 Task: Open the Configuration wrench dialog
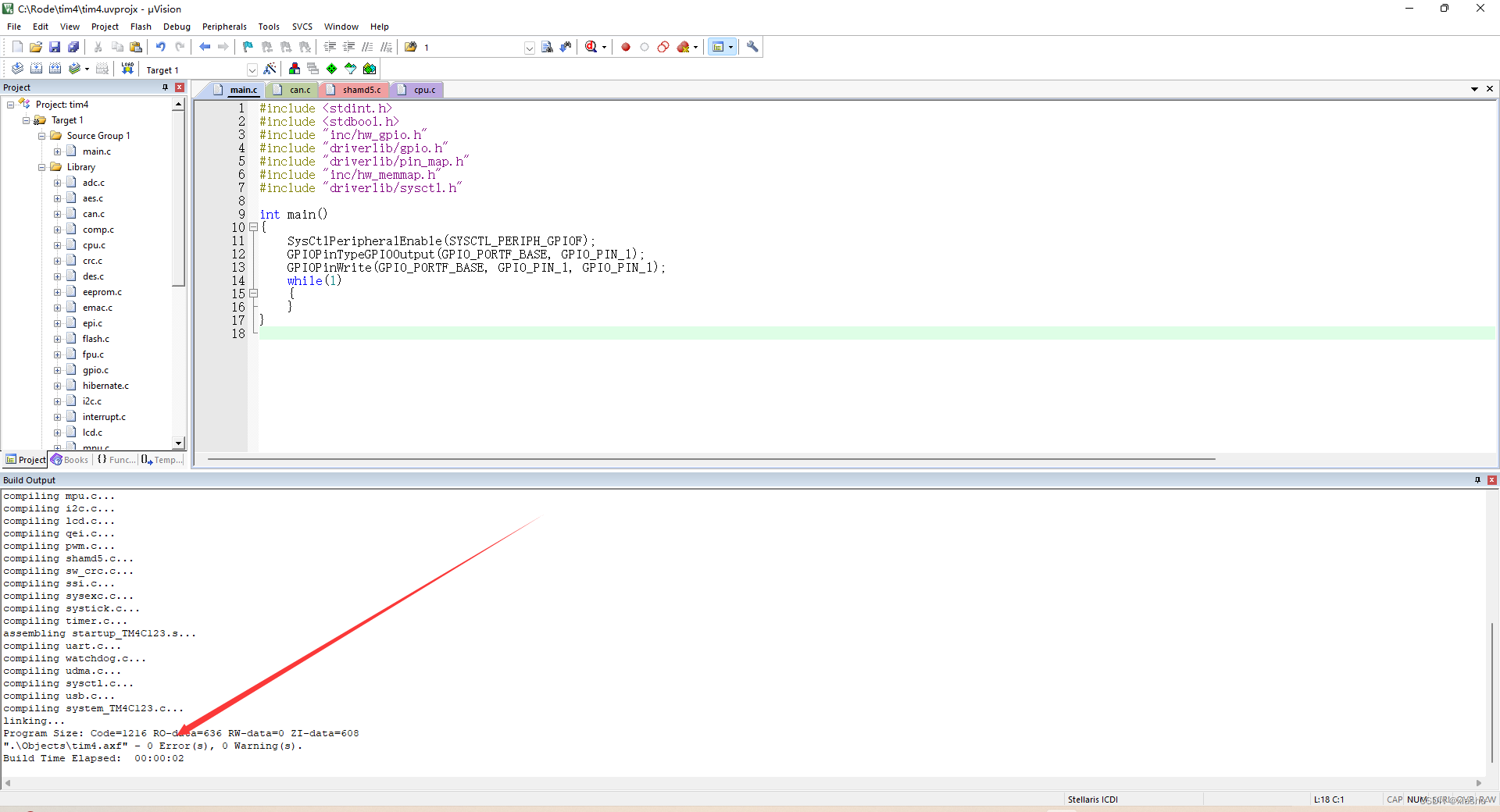point(752,47)
